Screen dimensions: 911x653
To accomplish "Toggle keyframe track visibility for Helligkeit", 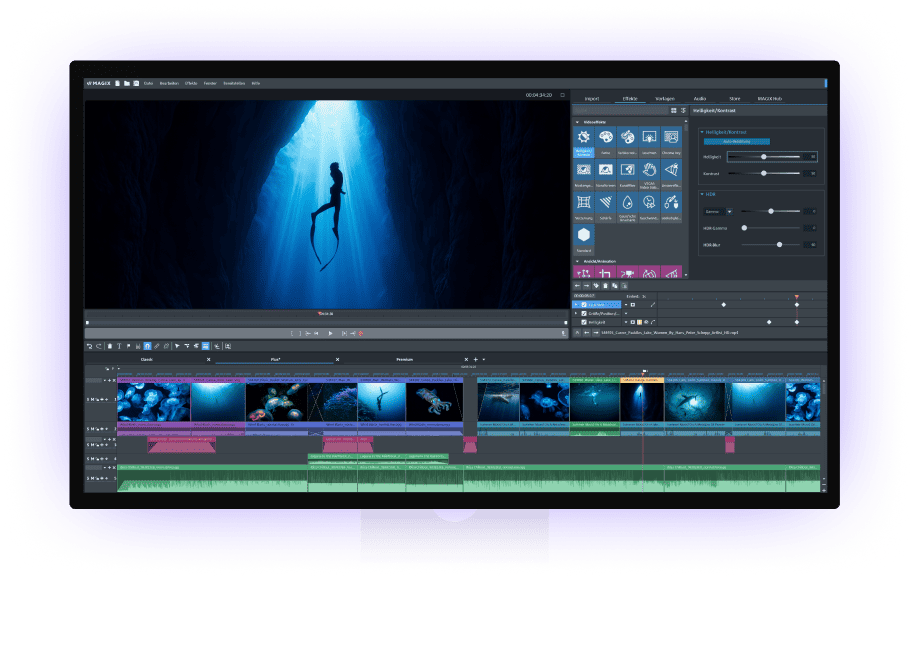I will point(646,321).
